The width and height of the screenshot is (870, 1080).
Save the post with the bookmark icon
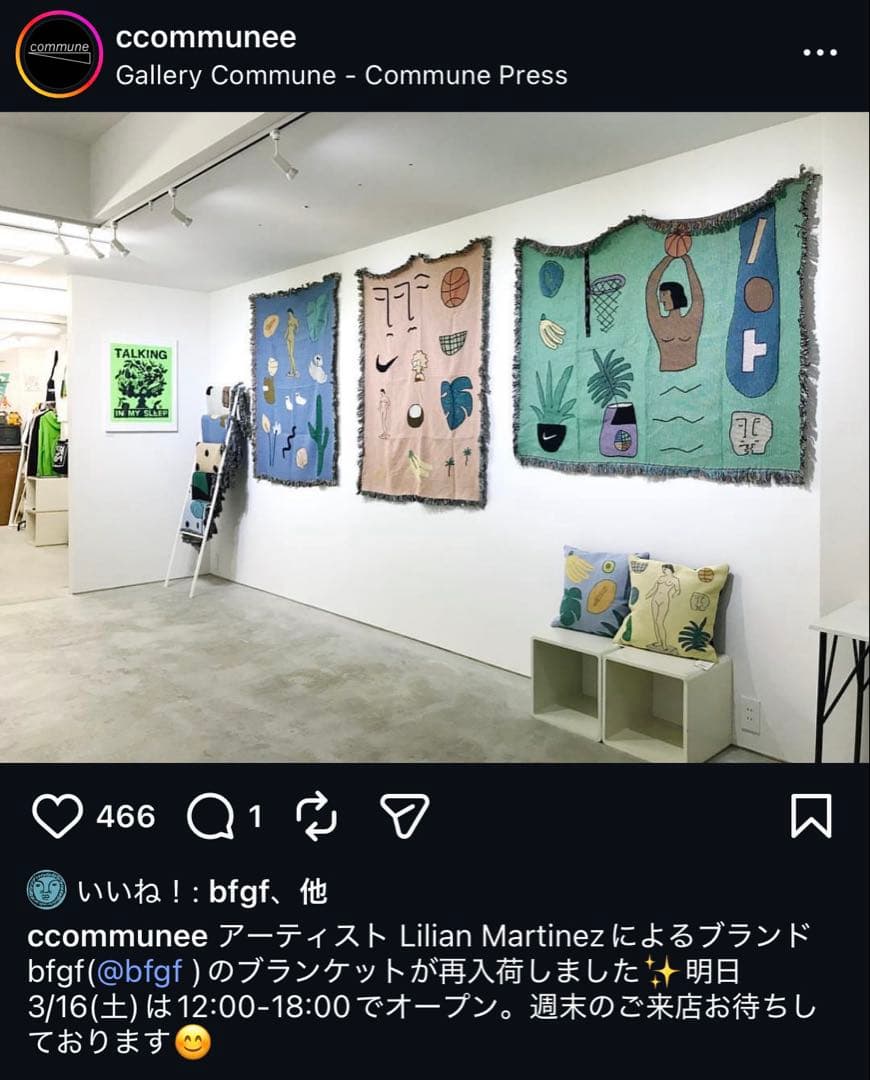[811, 816]
